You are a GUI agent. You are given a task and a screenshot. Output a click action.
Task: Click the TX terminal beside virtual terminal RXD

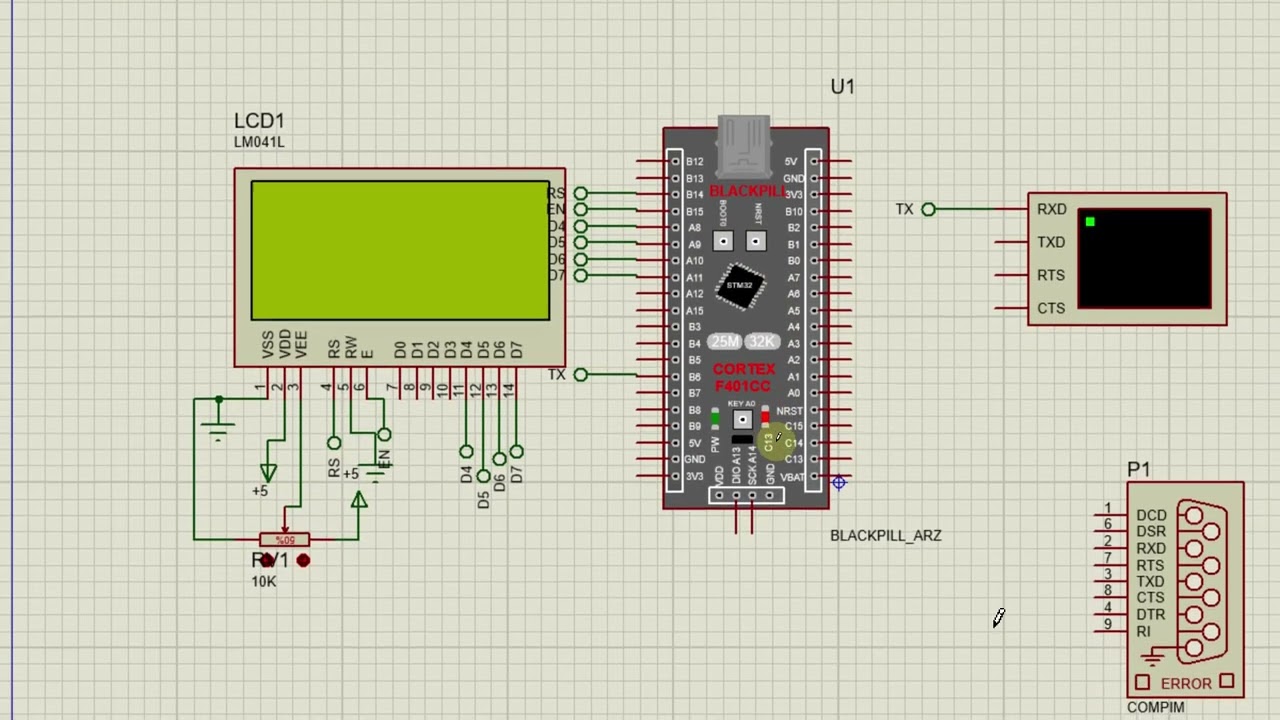tap(928, 209)
